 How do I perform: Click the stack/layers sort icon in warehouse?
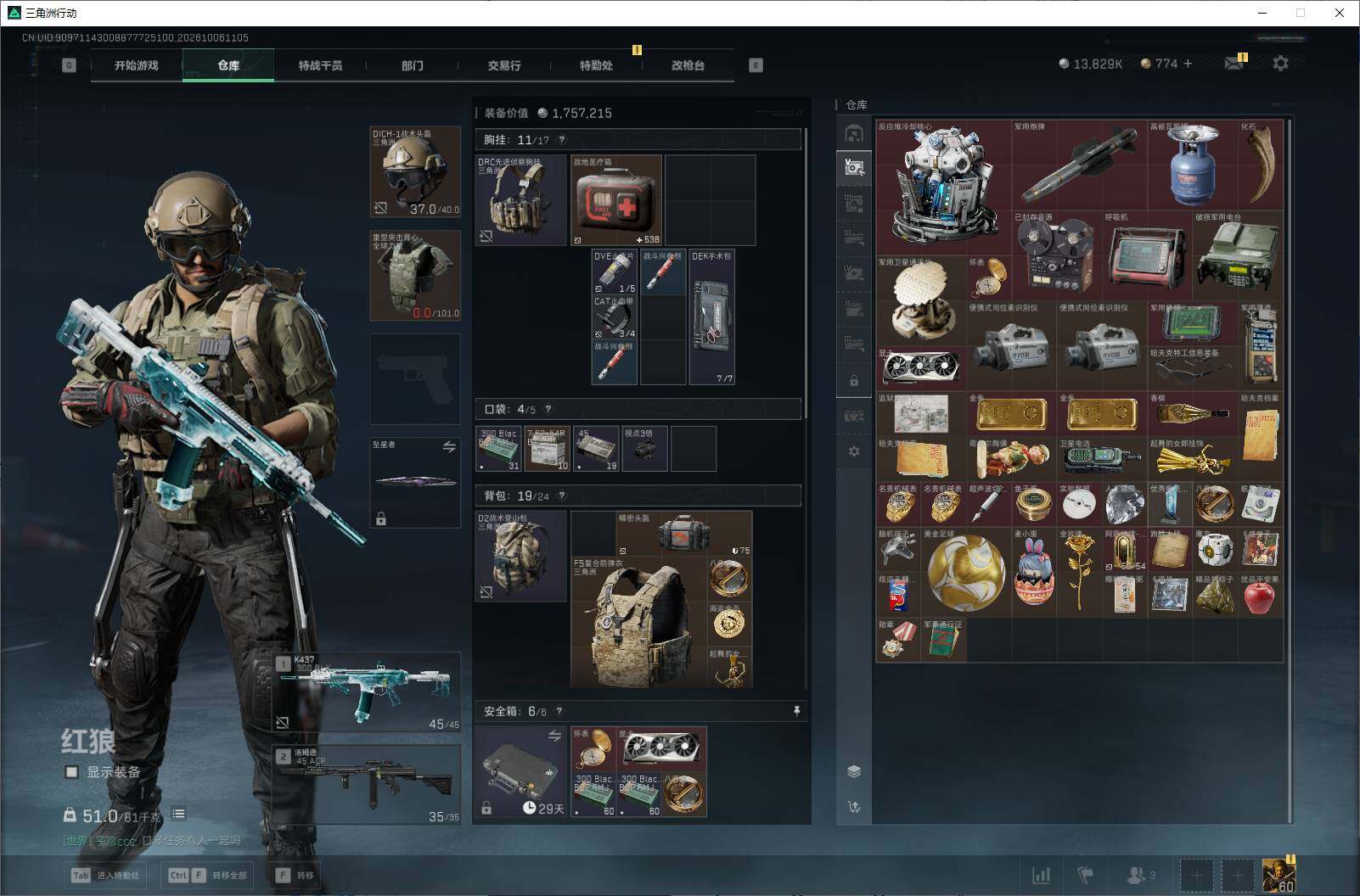click(x=854, y=771)
